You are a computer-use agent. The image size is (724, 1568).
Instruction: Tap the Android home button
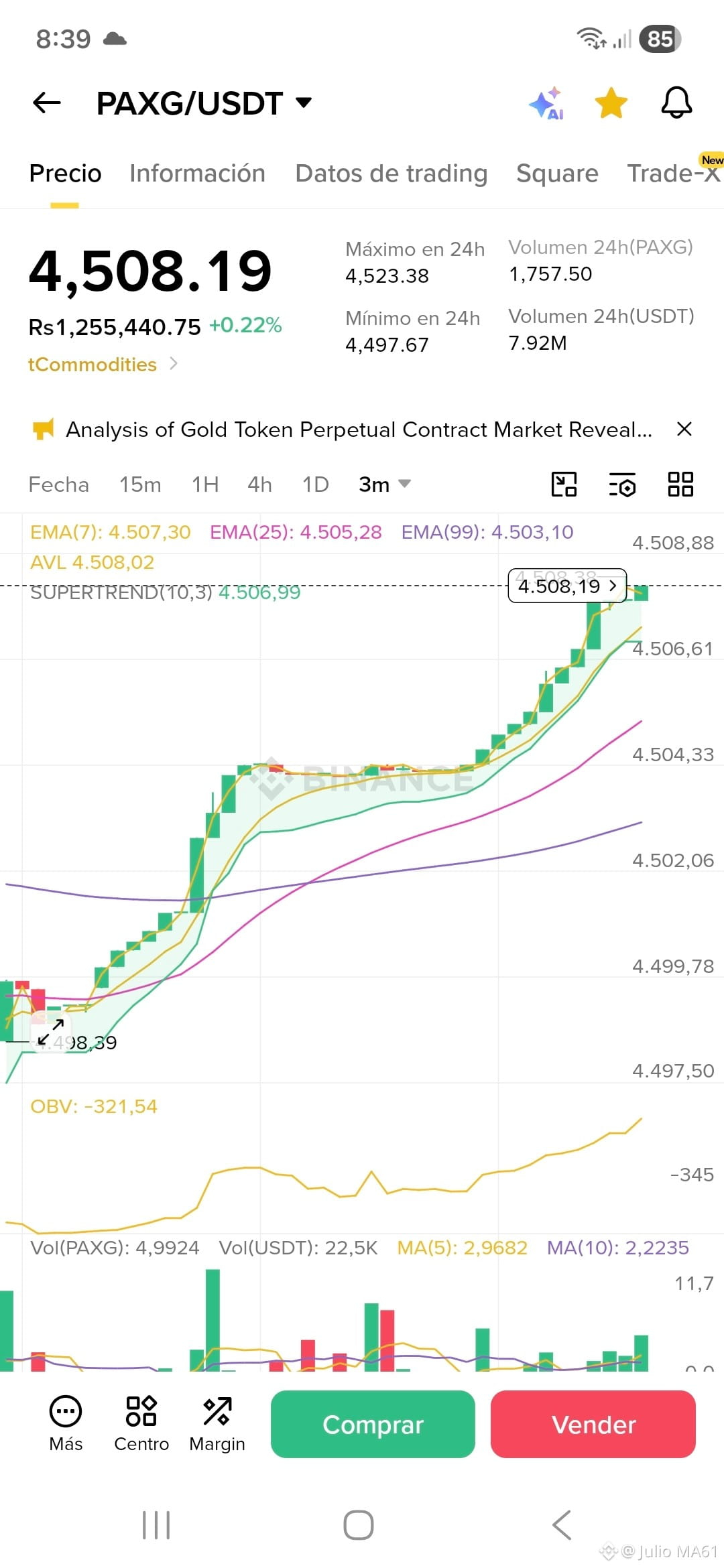coord(359,1525)
